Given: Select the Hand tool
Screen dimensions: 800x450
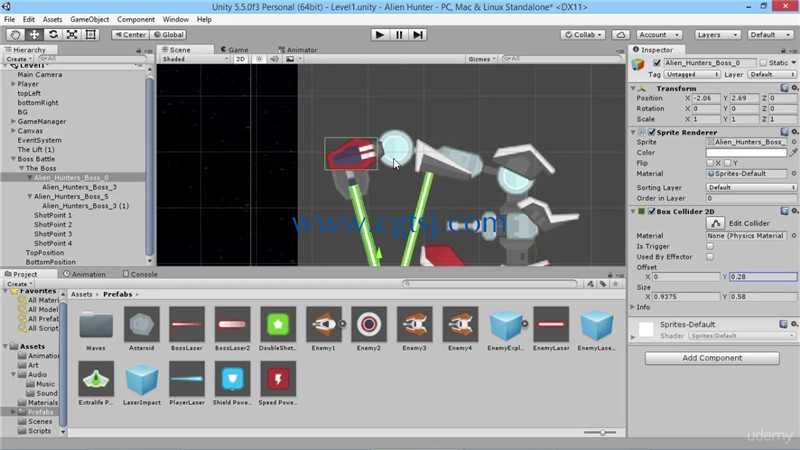Looking at the screenshot, I should pyautogui.click(x=15, y=35).
